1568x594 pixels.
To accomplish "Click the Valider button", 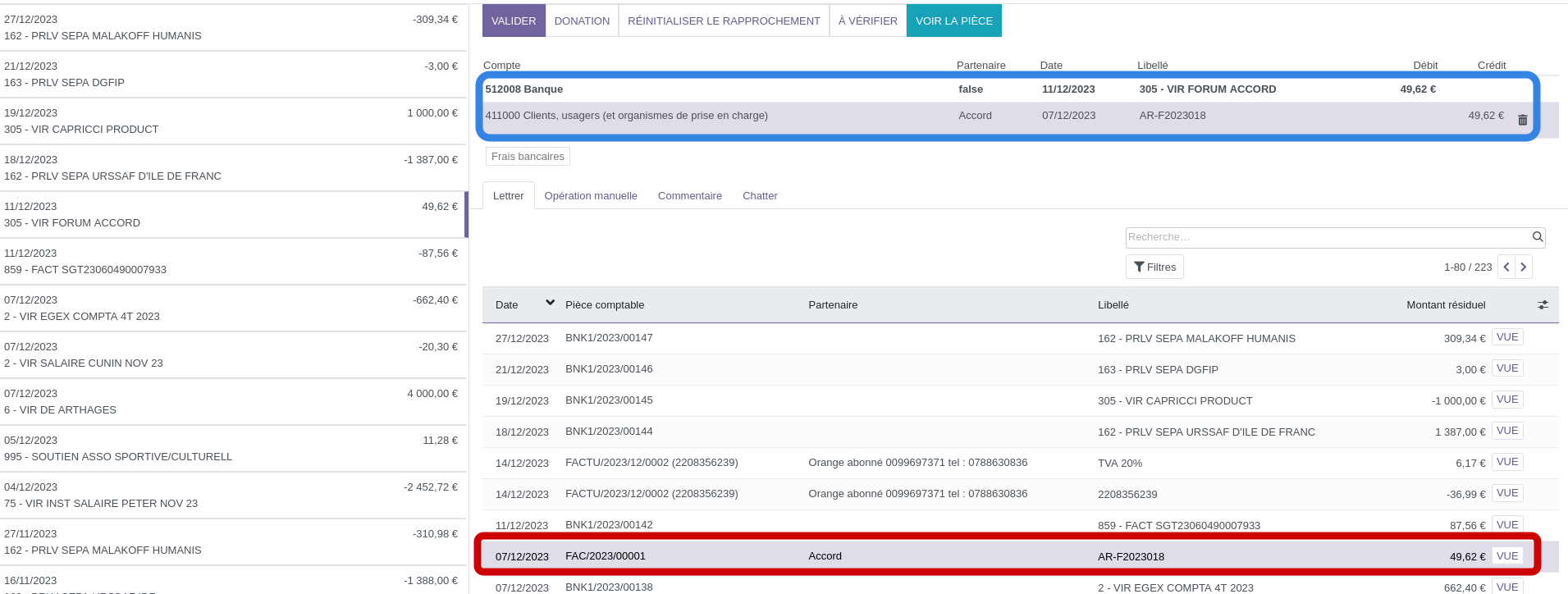I will point(514,21).
